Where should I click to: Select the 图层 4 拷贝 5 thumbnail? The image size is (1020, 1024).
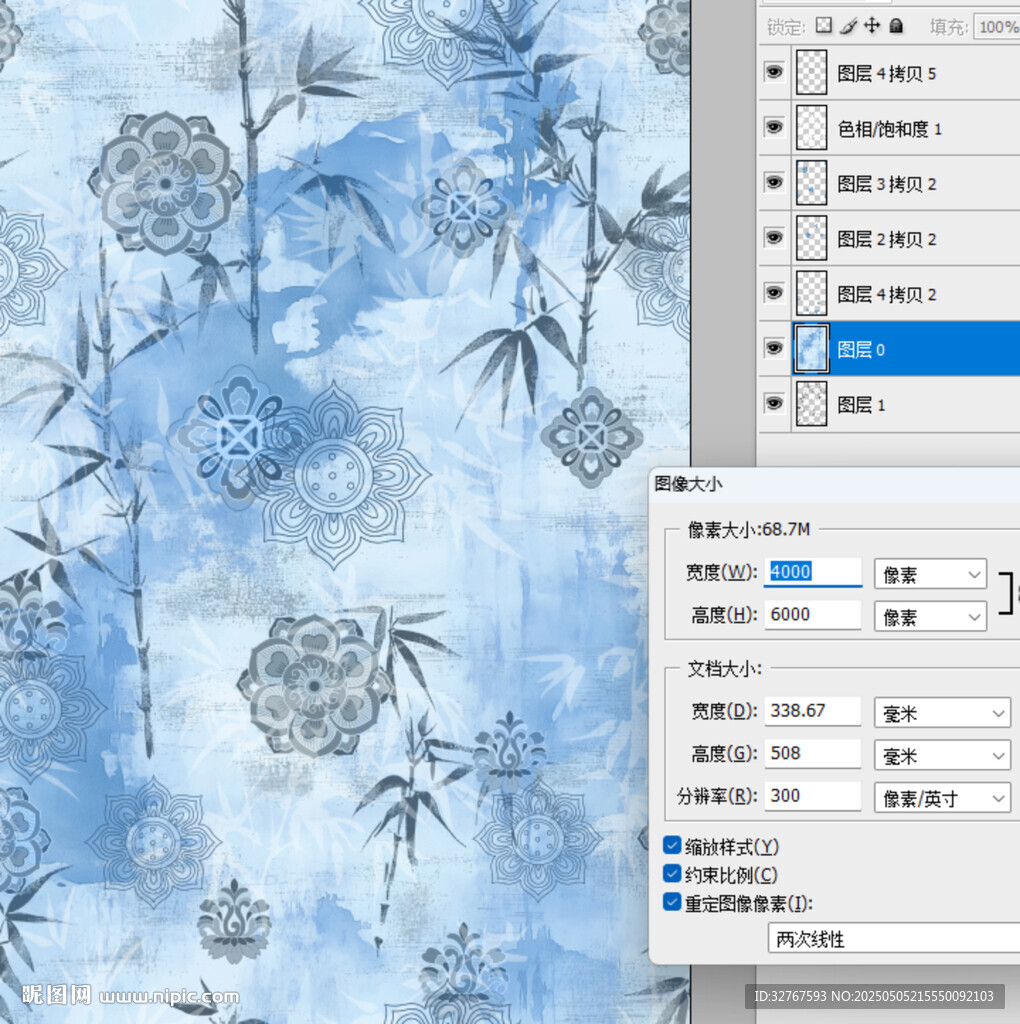(x=812, y=72)
